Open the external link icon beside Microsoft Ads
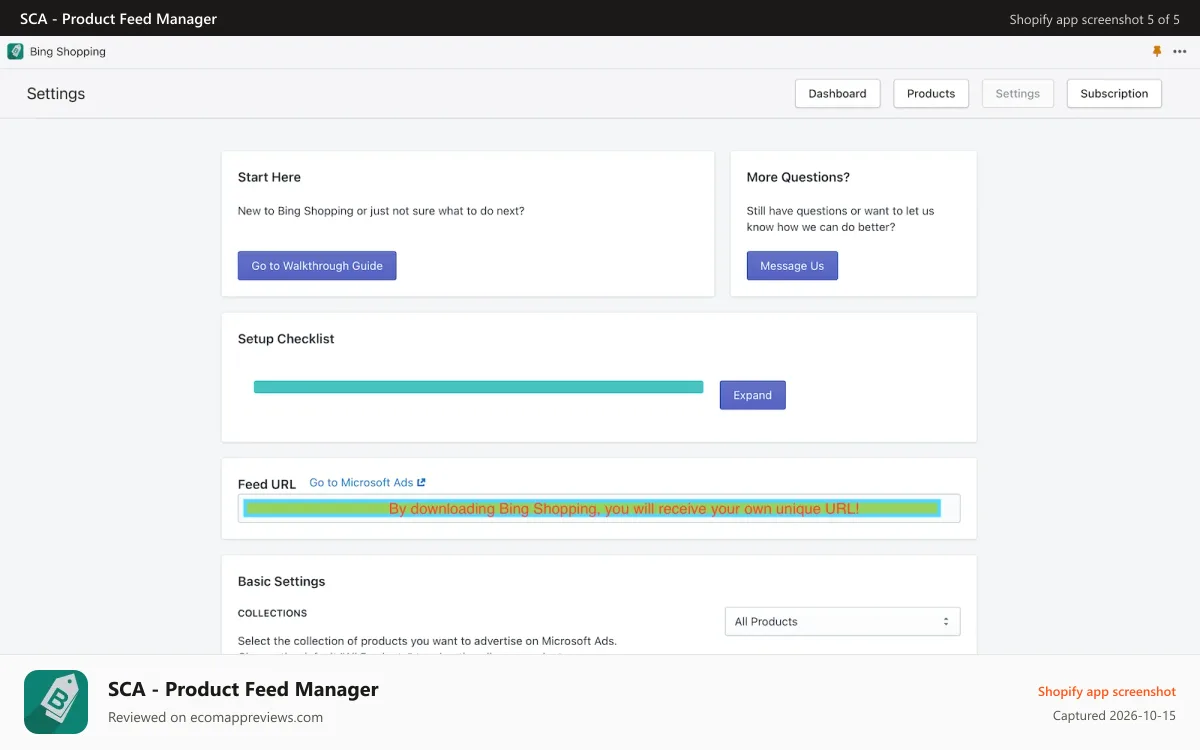This screenshot has width=1200, height=750. pyautogui.click(x=421, y=482)
